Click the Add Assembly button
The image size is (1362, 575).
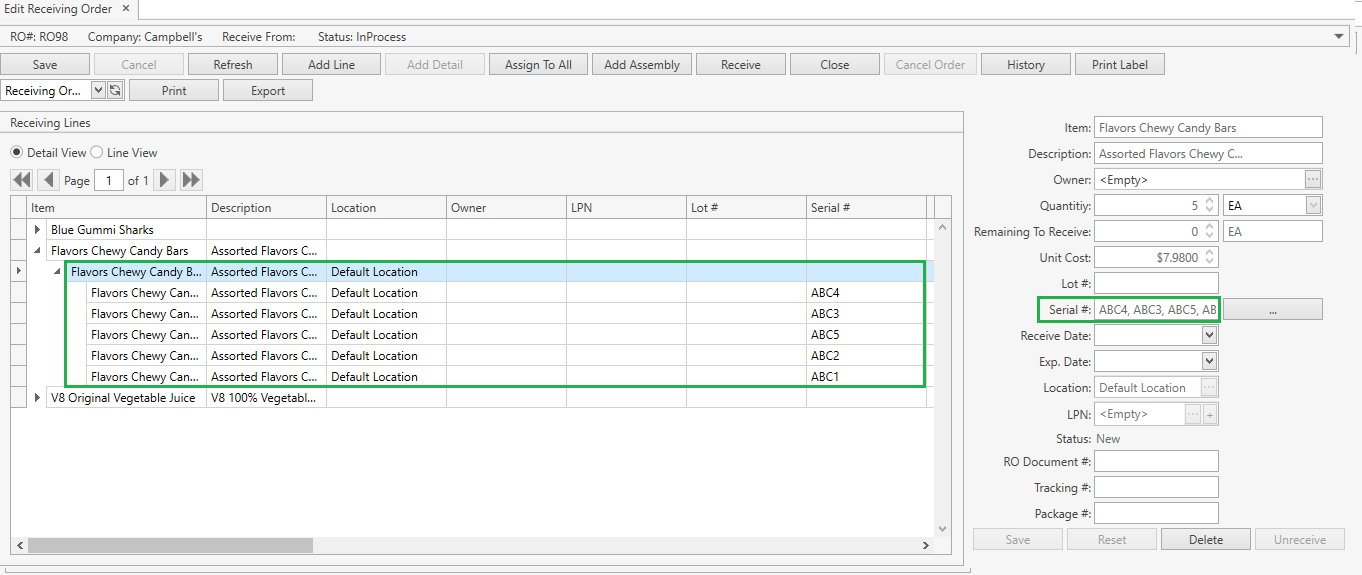click(641, 65)
